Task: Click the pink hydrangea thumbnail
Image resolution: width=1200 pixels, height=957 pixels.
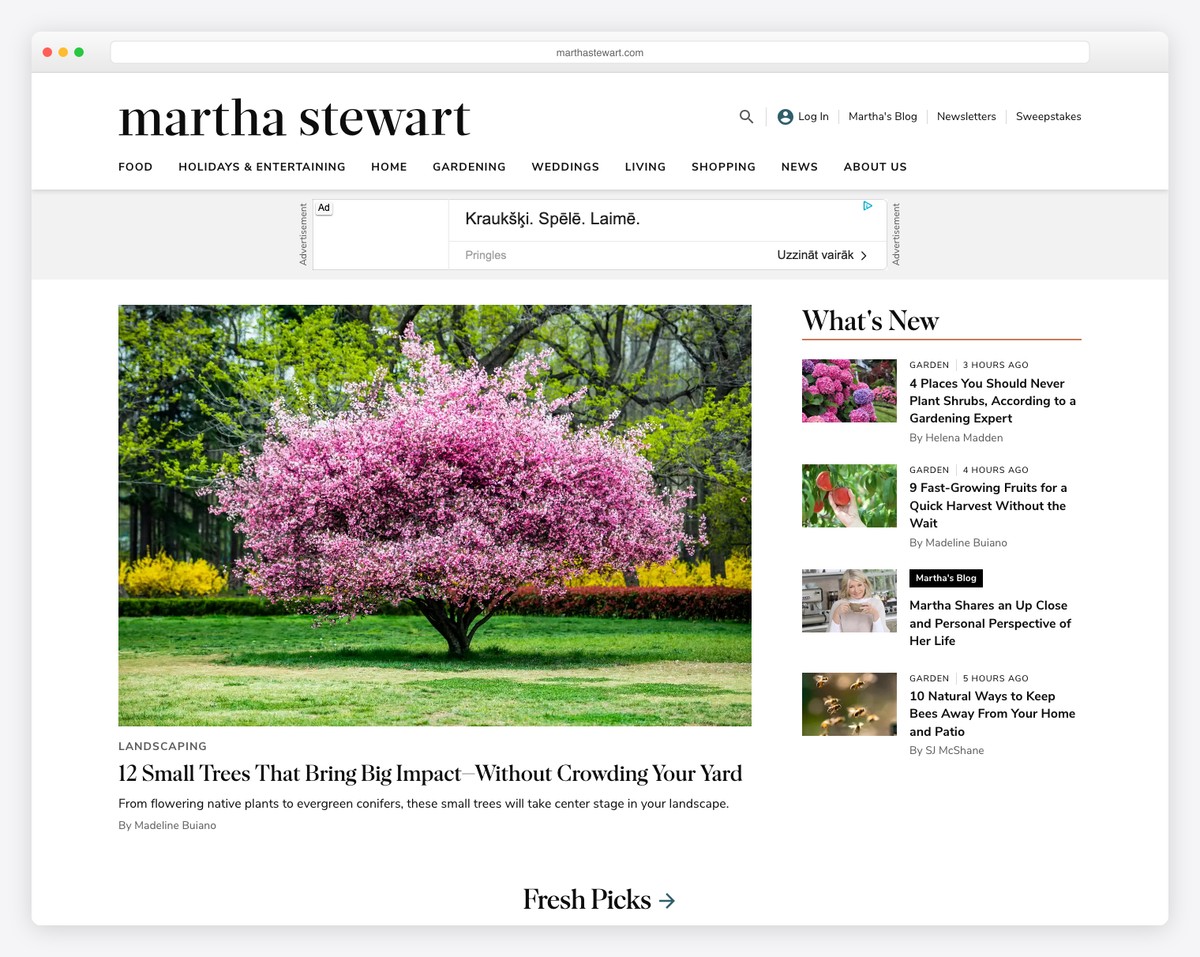Action: [848, 390]
